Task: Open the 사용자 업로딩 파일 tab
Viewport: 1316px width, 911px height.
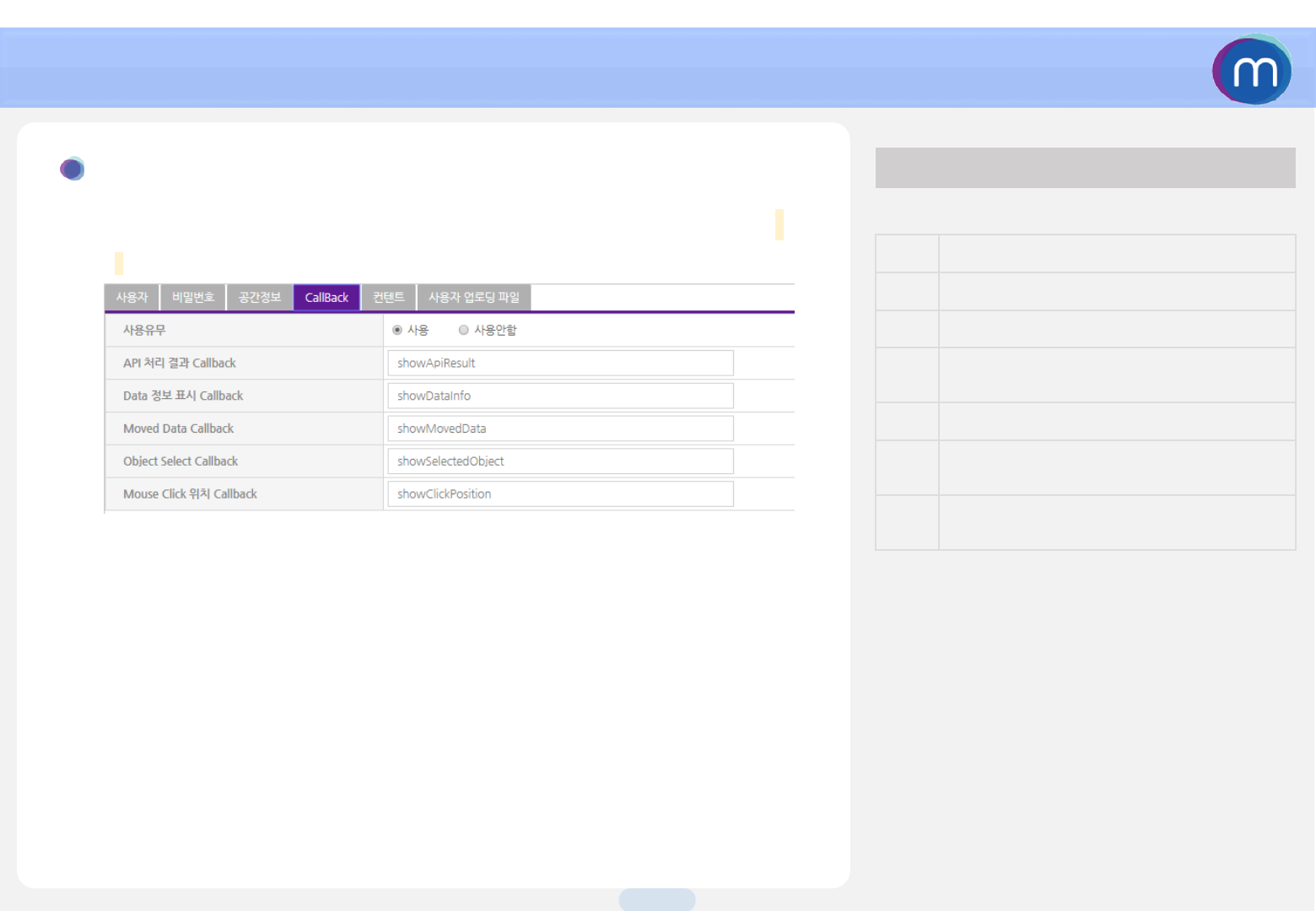Action: click(474, 297)
